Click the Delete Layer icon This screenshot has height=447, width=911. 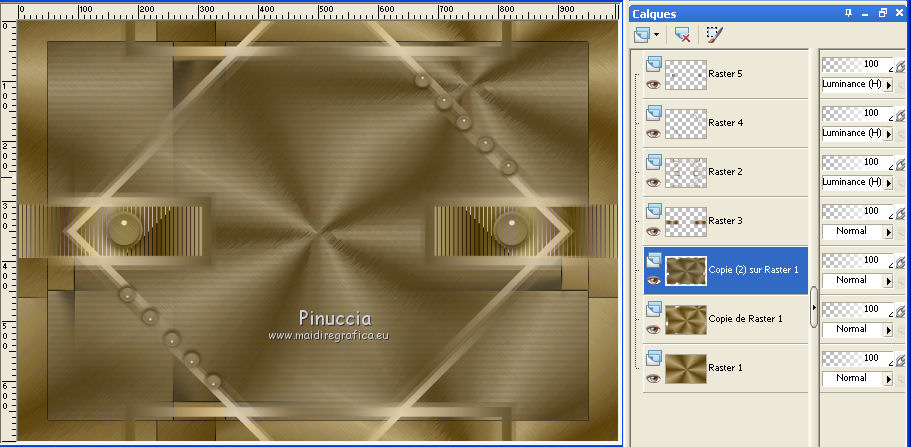pos(682,35)
